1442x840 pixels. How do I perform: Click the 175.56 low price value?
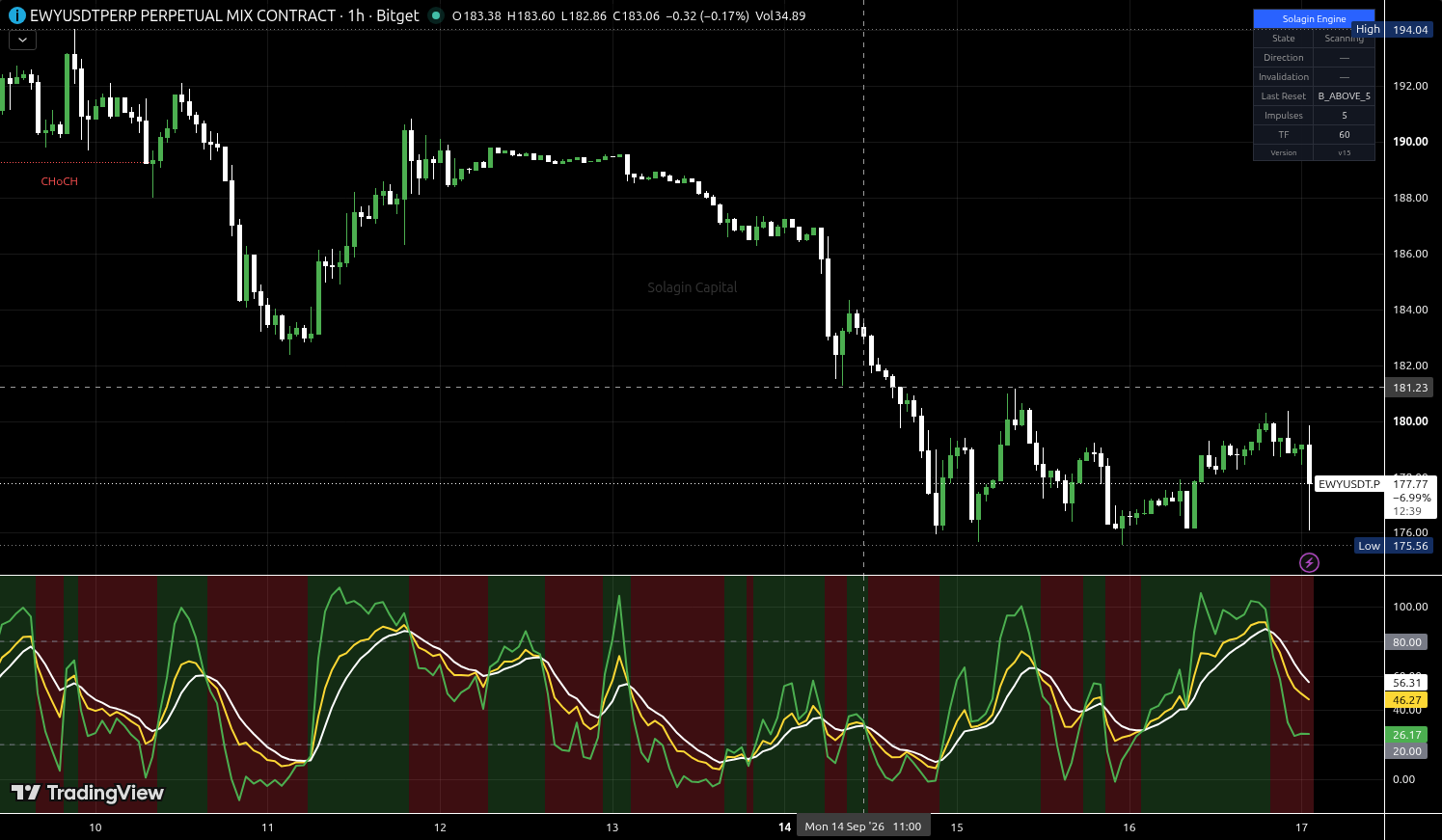[x=1410, y=546]
